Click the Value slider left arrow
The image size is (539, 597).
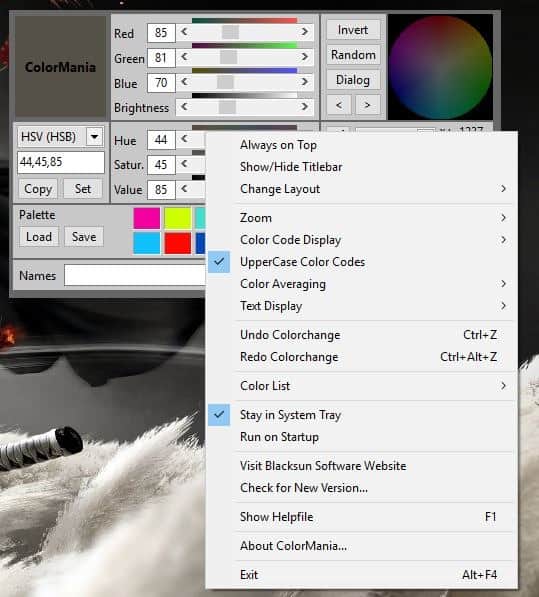[x=184, y=189]
